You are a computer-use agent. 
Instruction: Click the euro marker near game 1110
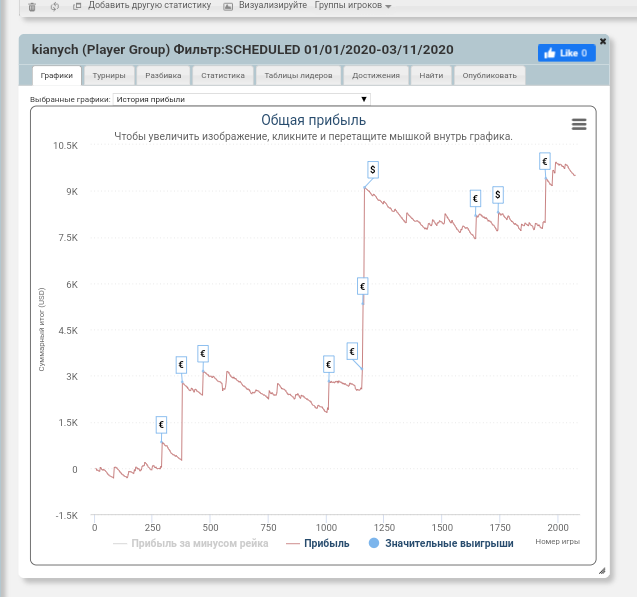(x=352, y=351)
